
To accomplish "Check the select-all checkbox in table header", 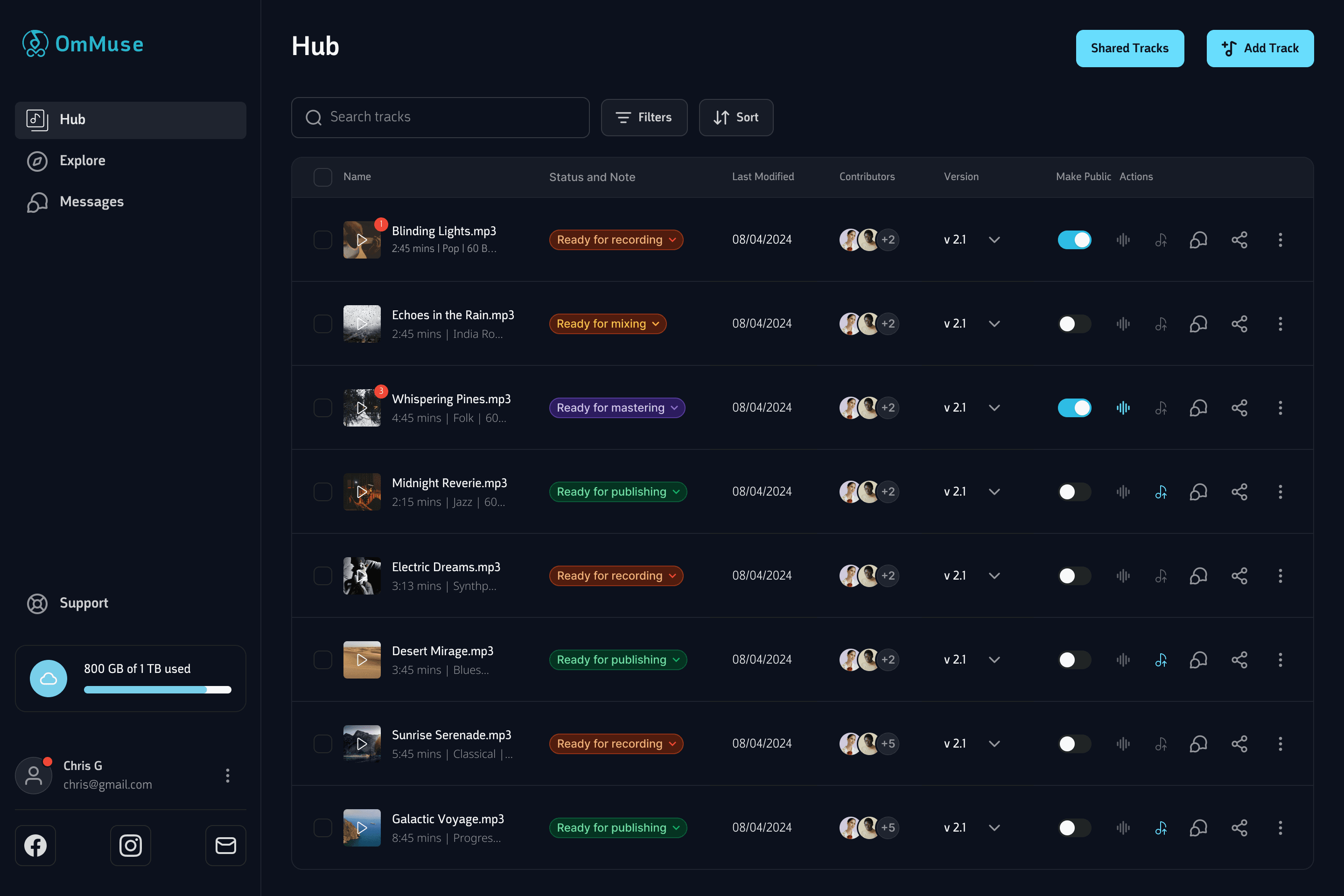I will point(323,177).
